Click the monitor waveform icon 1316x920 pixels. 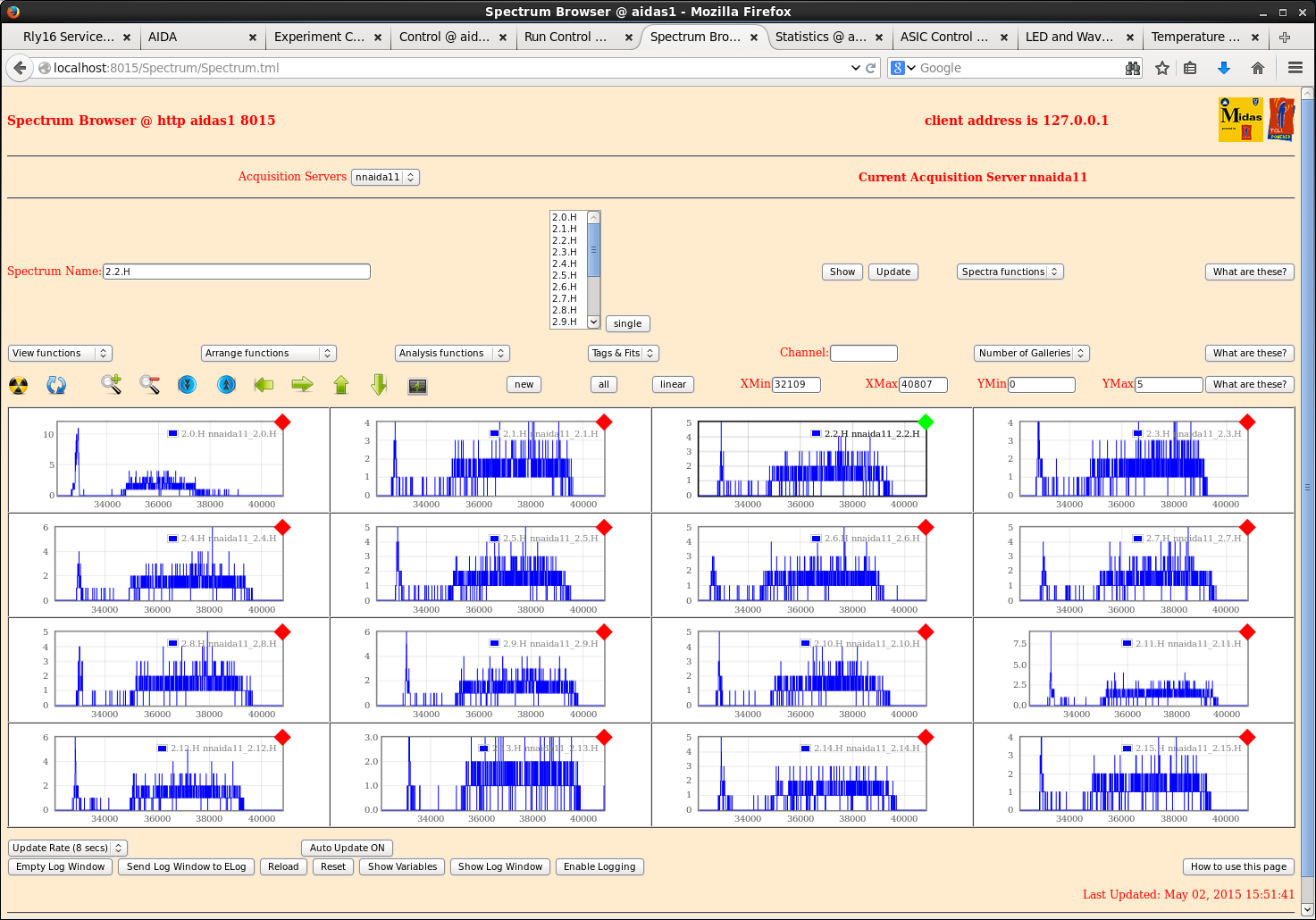(417, 386)
